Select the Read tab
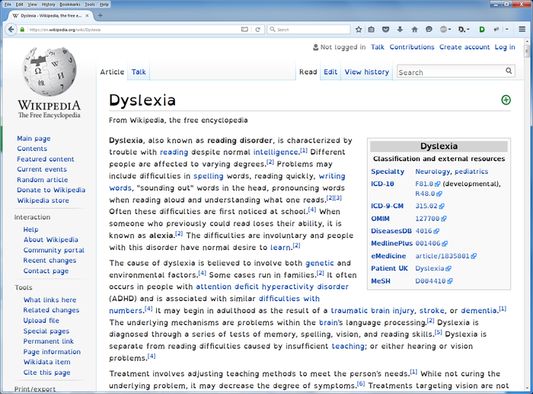The width and height of the screenshot is (533, 394). pyautogui.click(x=308, y=72)
